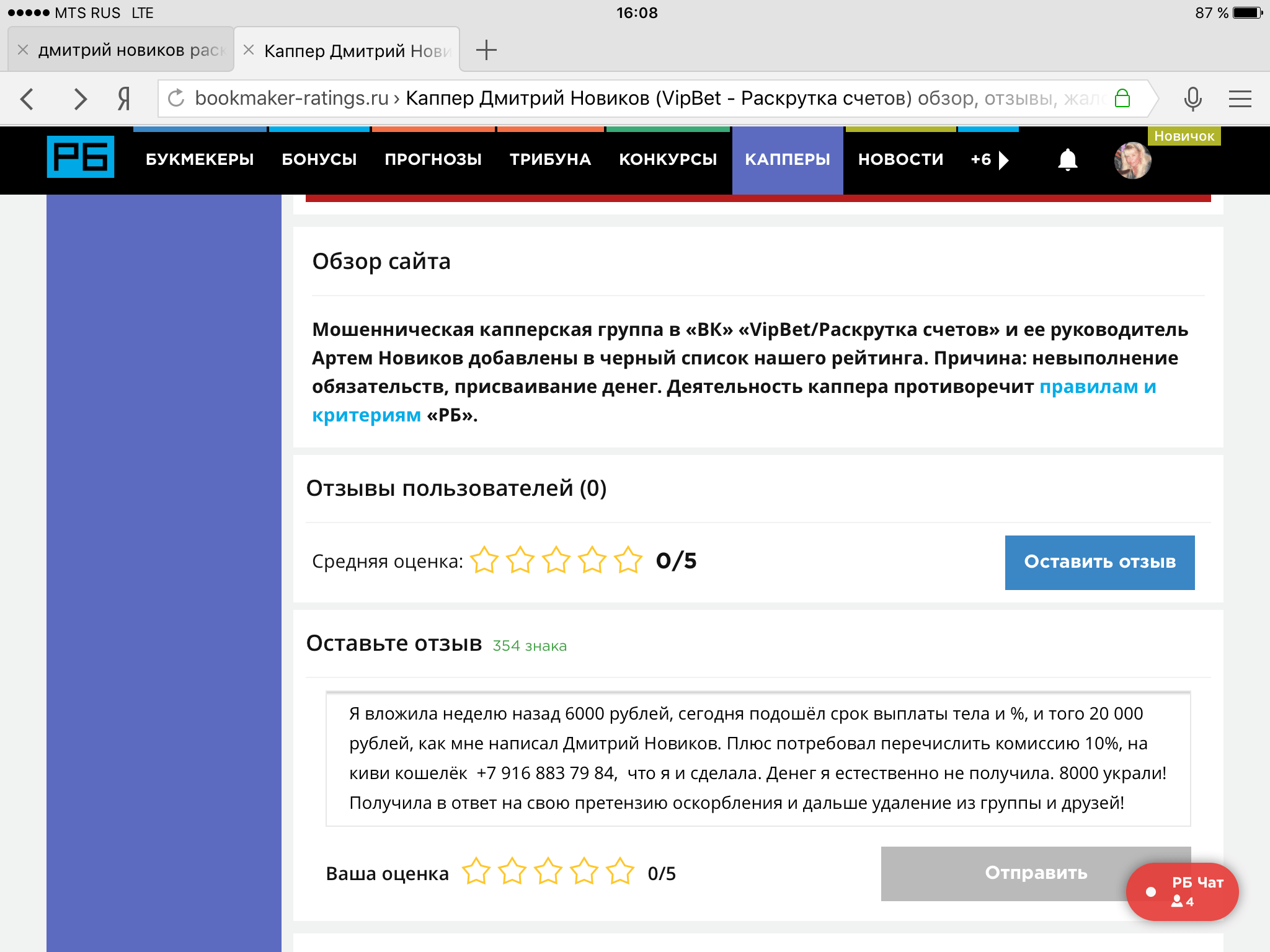Close the 'дмитрий новиков' tab

point(23,50)
